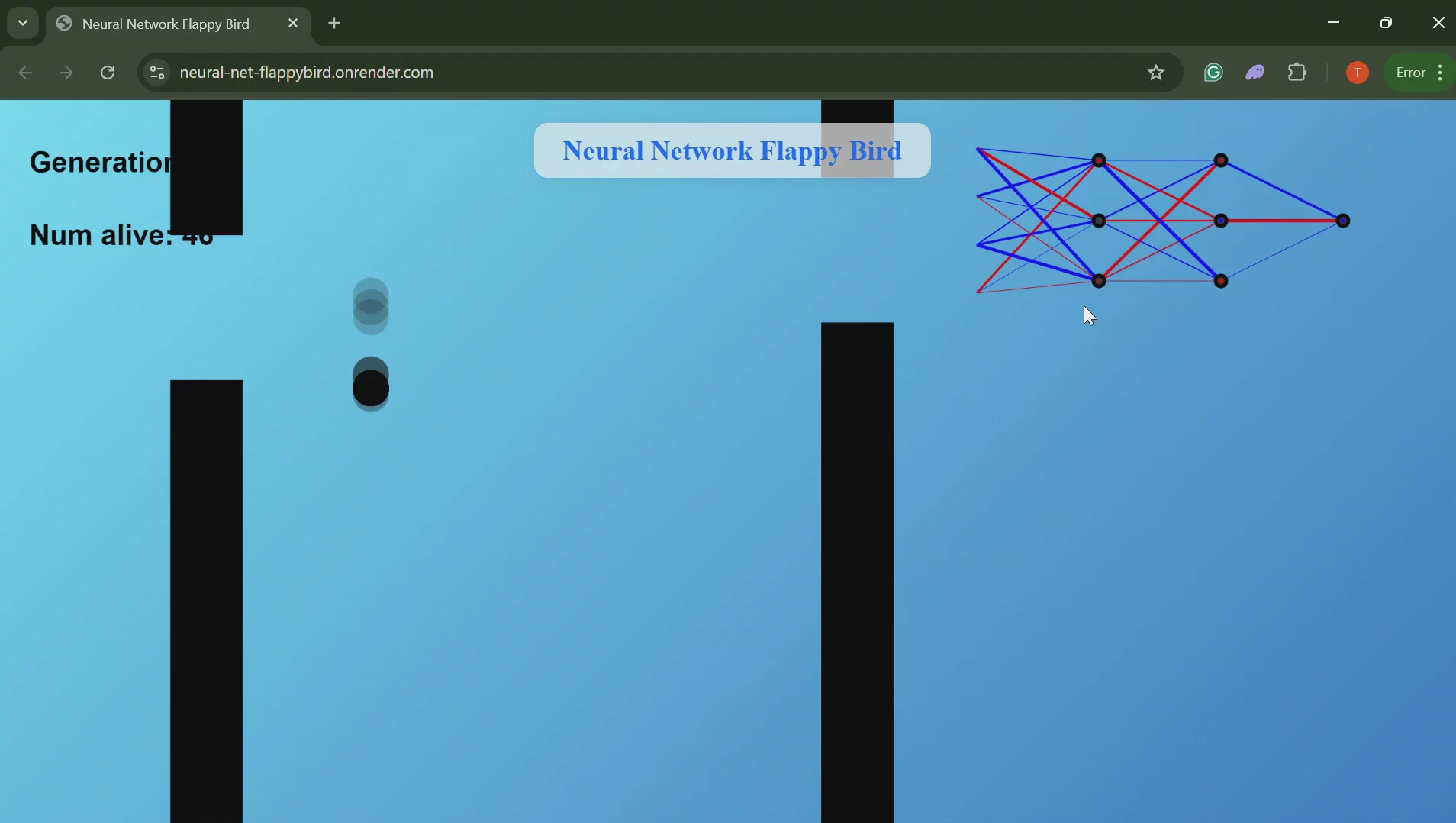Image resolution: width=1456 pixels, height=823 pixels.
Task: Open the tab search dropdown chevron
Action: tap(22, 23)
